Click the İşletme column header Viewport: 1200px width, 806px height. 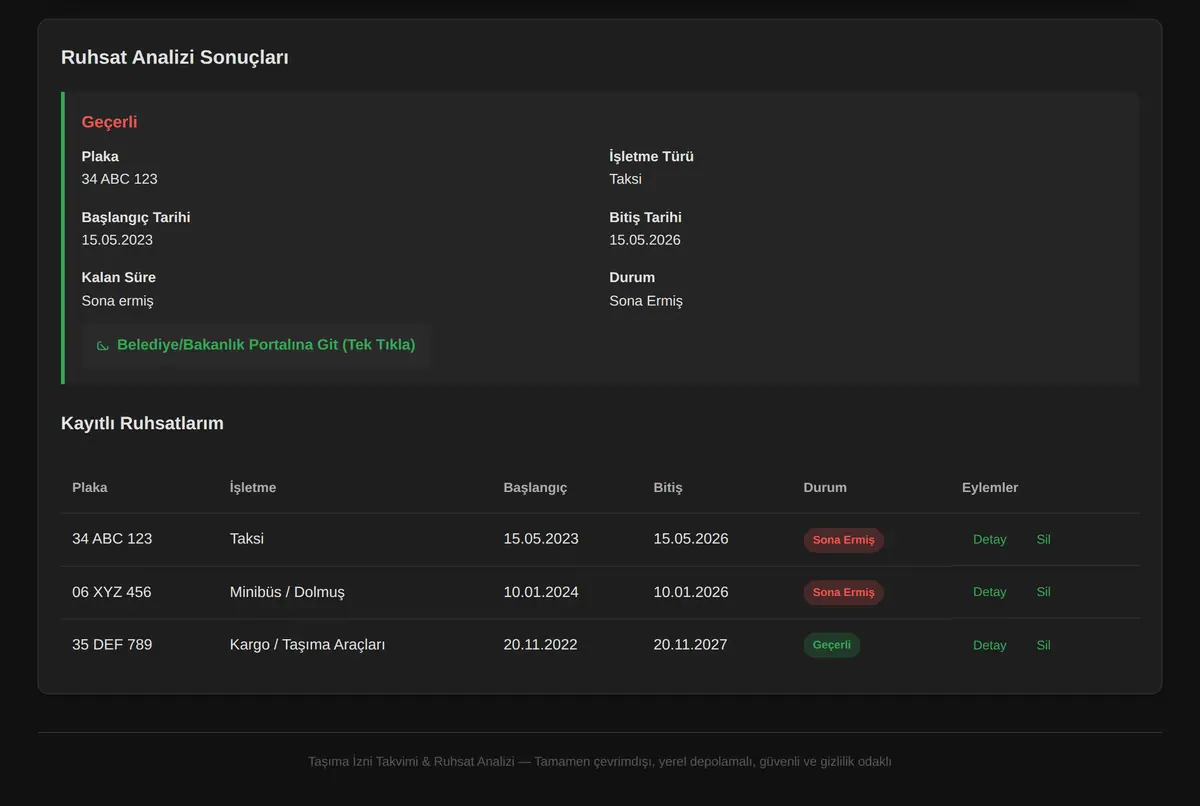click(253, 488)
